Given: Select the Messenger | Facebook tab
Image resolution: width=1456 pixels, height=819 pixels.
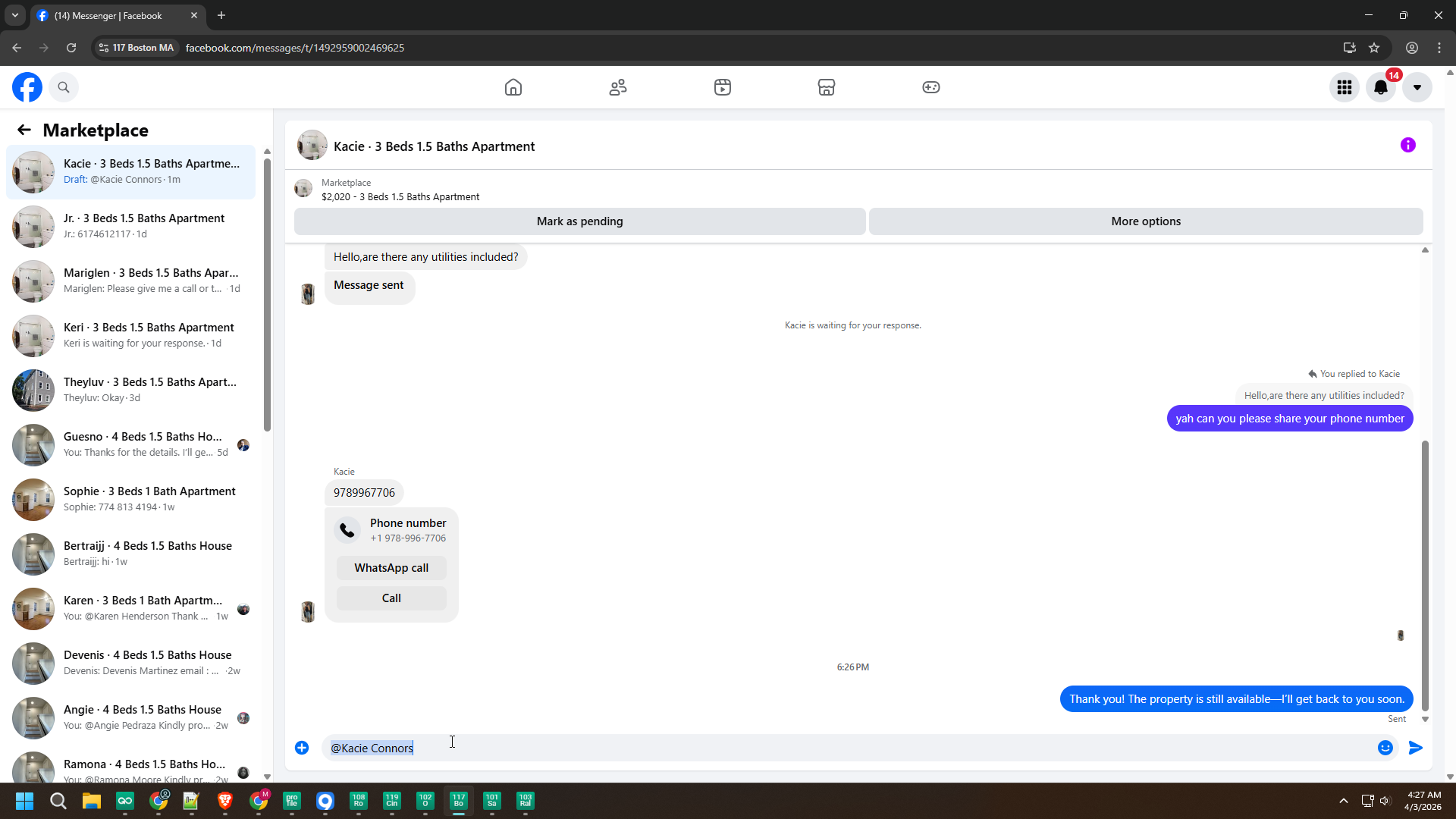Looking at the screenshot, I should pos(118,15).
